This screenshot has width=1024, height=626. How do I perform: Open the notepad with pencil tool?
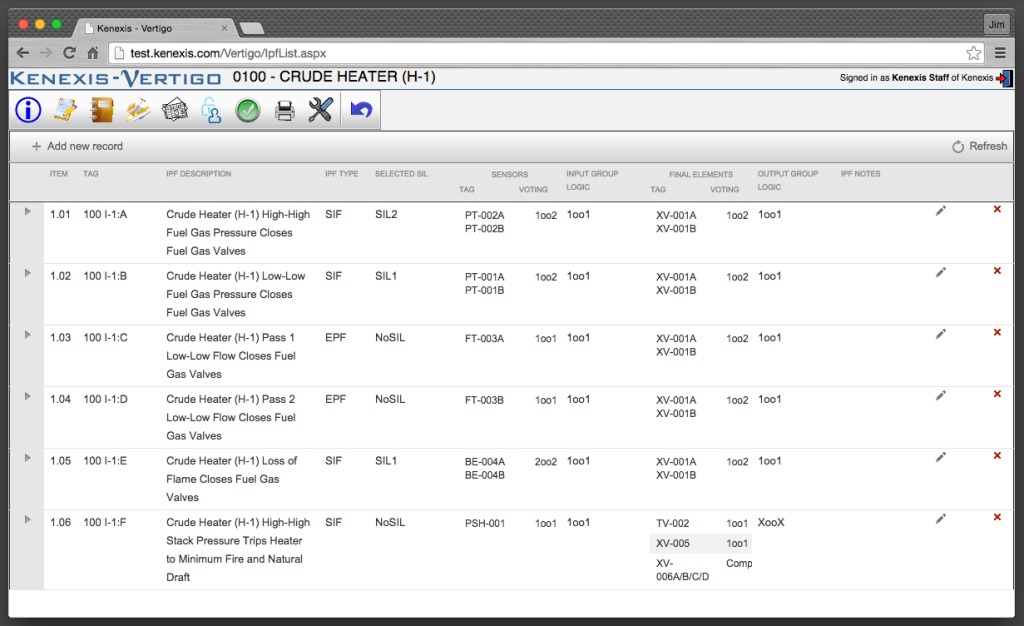click(65, 111)
